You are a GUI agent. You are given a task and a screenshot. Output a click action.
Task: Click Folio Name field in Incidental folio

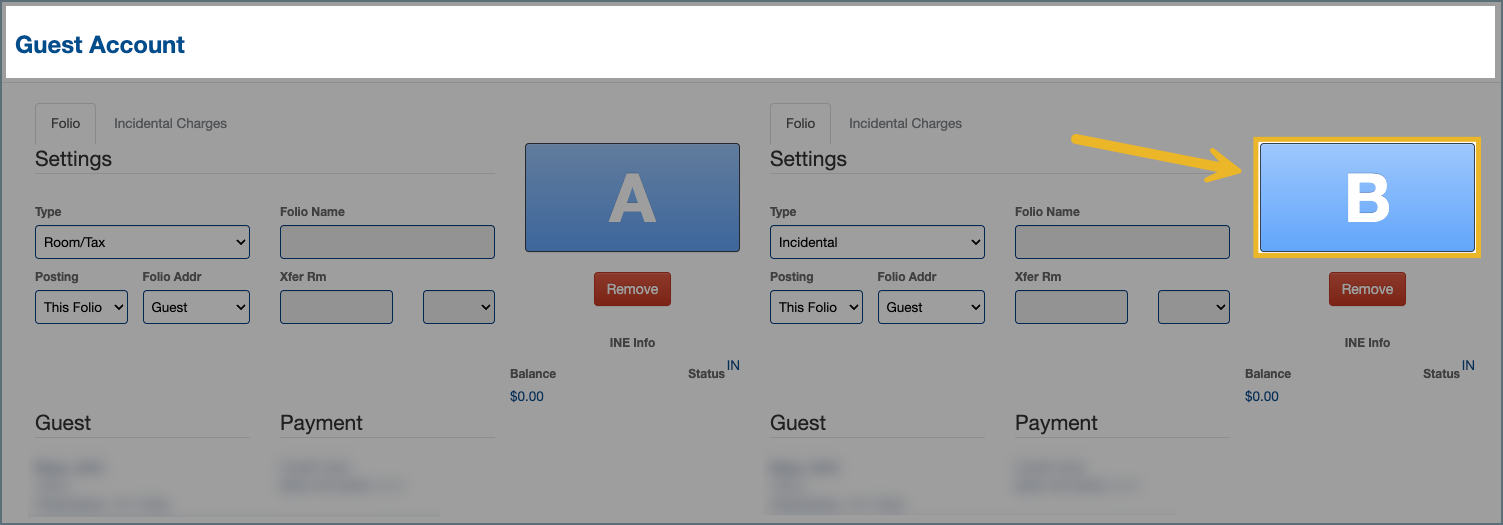(x=1122, y=242)
